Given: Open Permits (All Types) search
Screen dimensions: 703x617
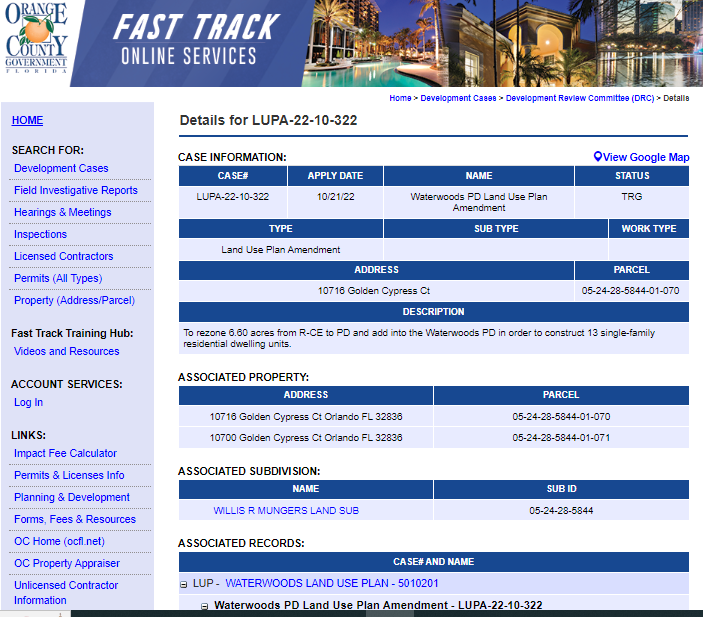Looking at the screenshot, I should coord(57,278).
